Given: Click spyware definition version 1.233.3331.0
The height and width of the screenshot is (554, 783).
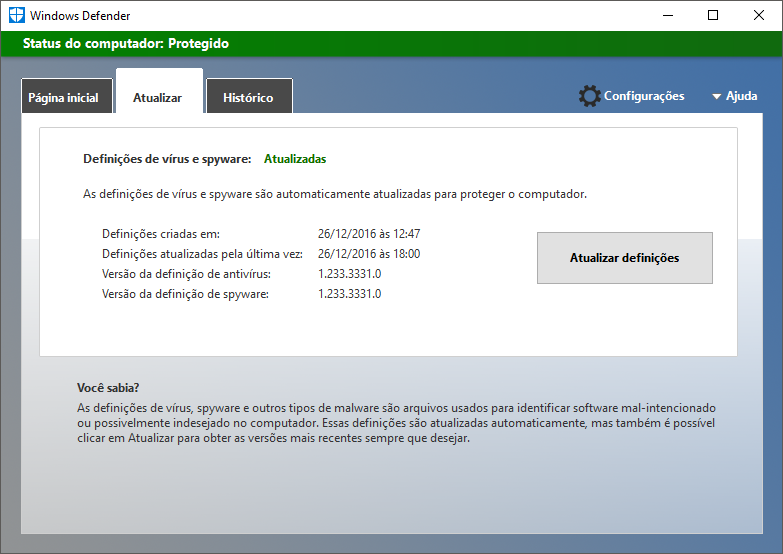Looking at the screenshot, I should point(350,294).
